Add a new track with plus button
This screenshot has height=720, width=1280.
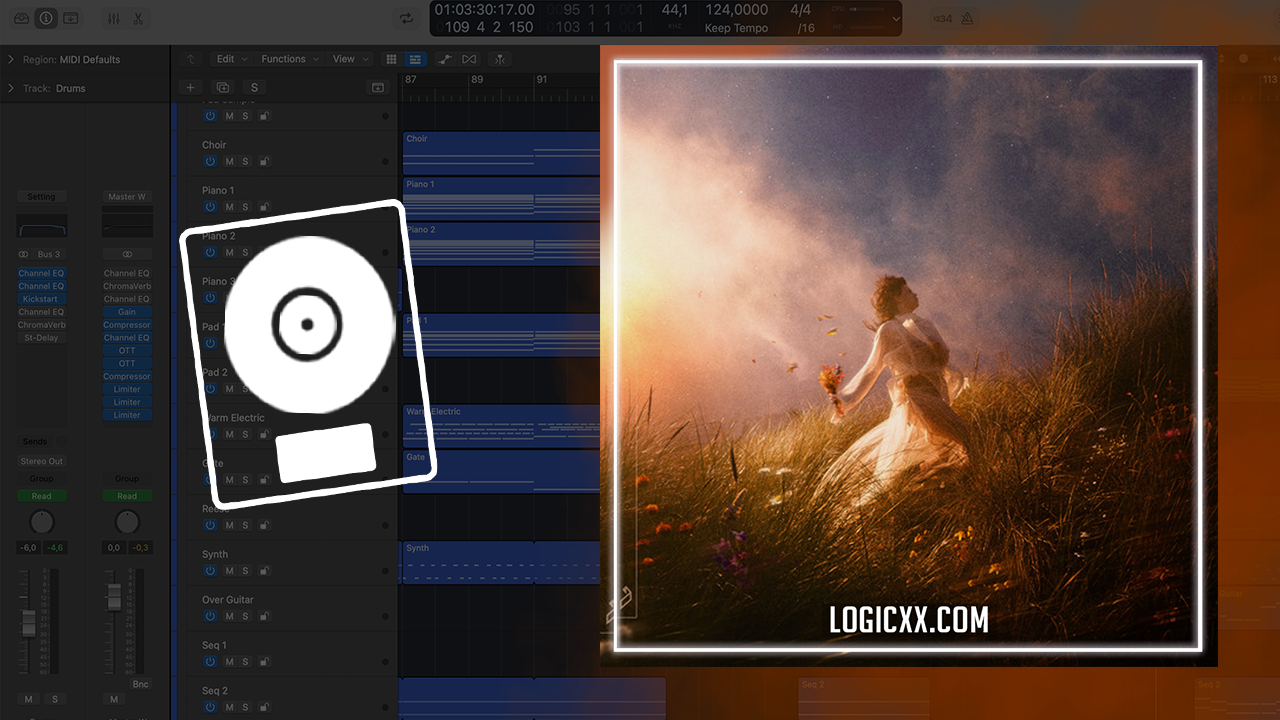pos(190,88)
